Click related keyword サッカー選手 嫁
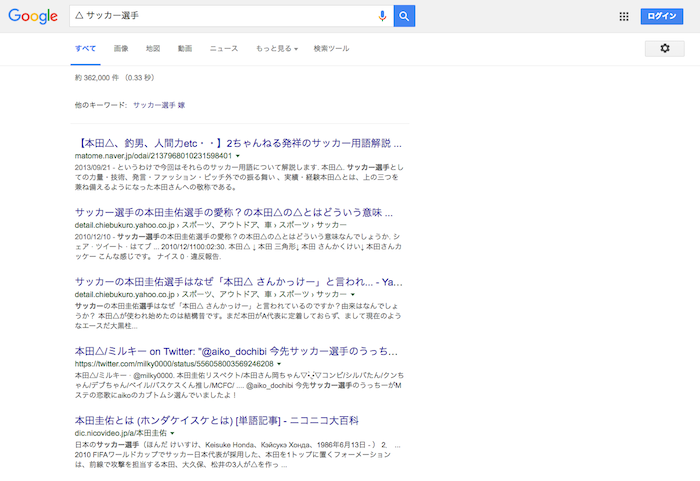Screen dimensions: 700x481 pos(159,104)
